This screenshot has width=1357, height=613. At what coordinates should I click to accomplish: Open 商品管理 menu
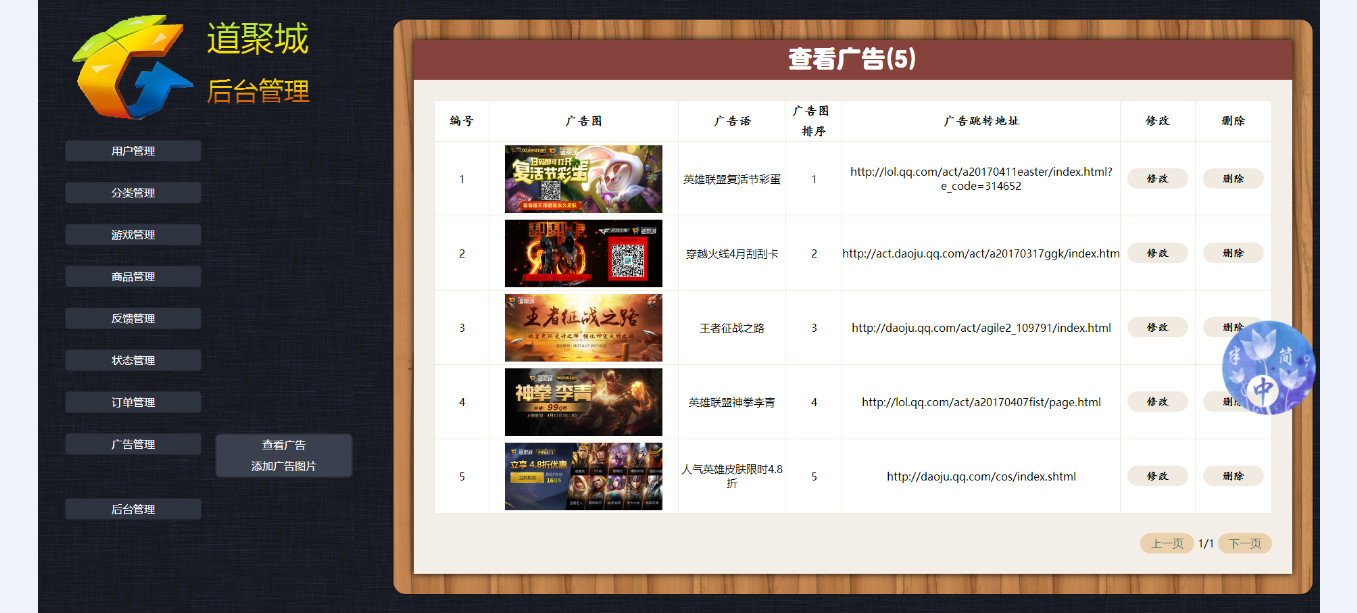[x=133, y=277]
